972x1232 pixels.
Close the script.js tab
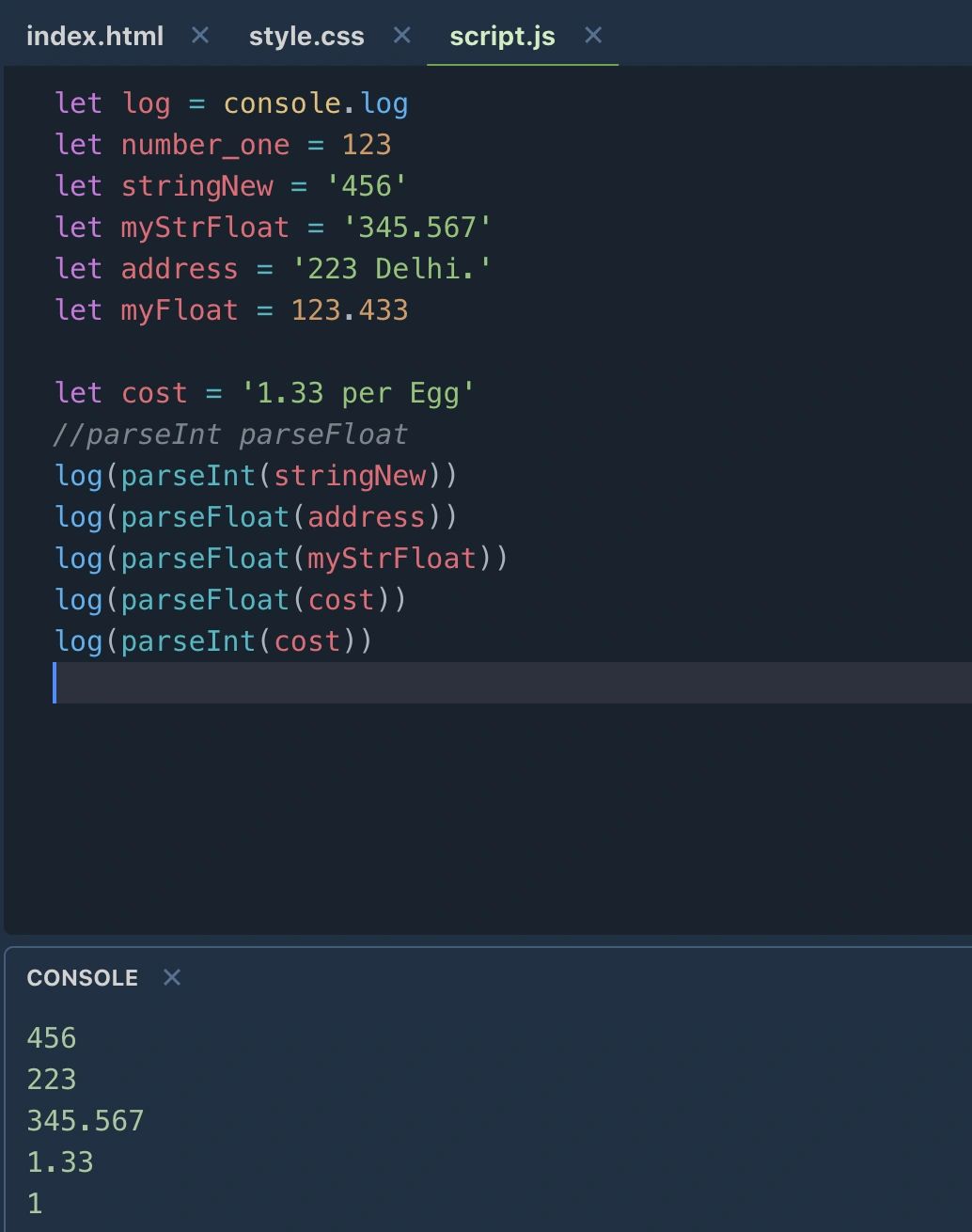coord(593,36)
